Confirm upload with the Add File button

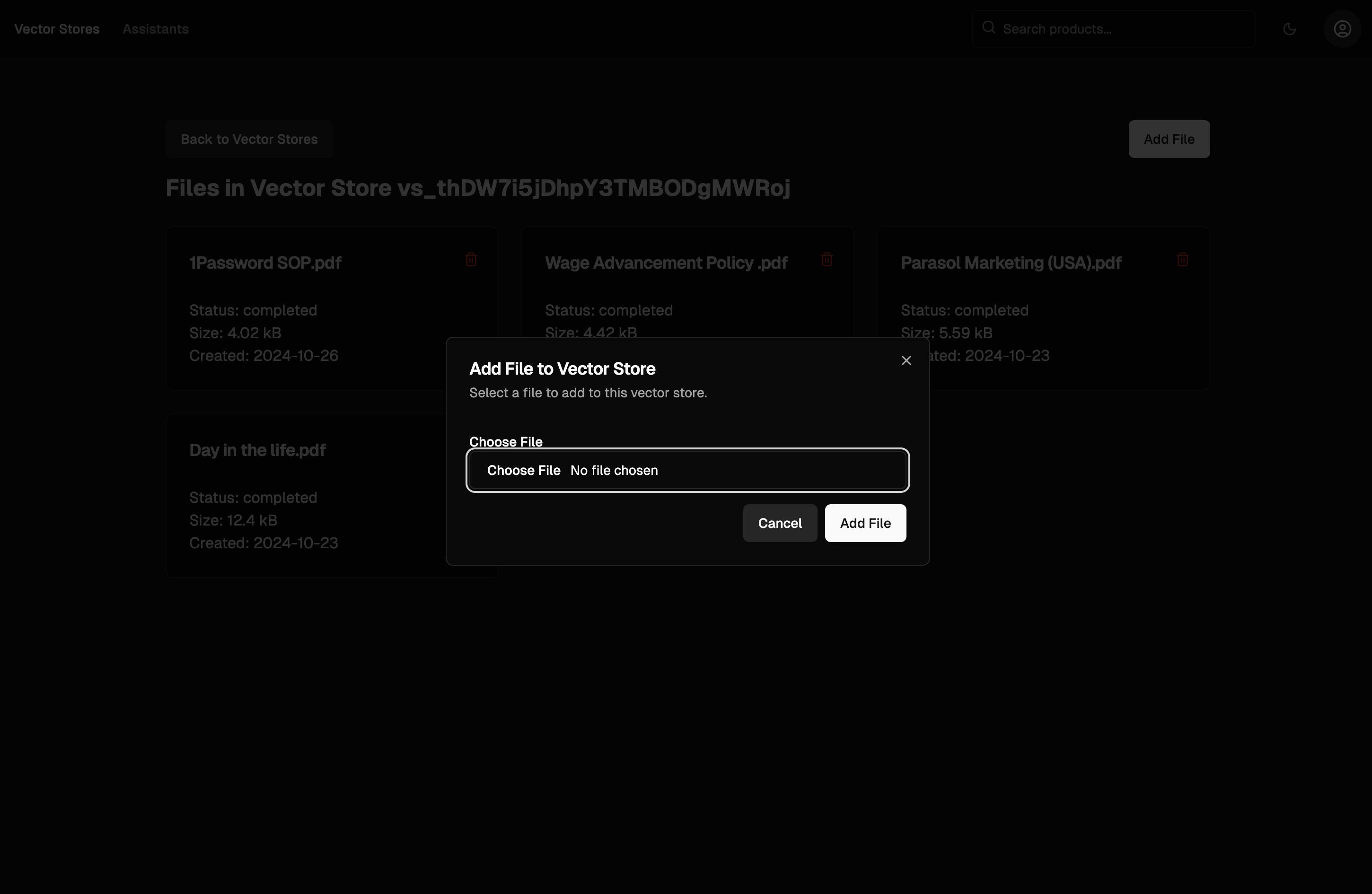pos(865,523)
